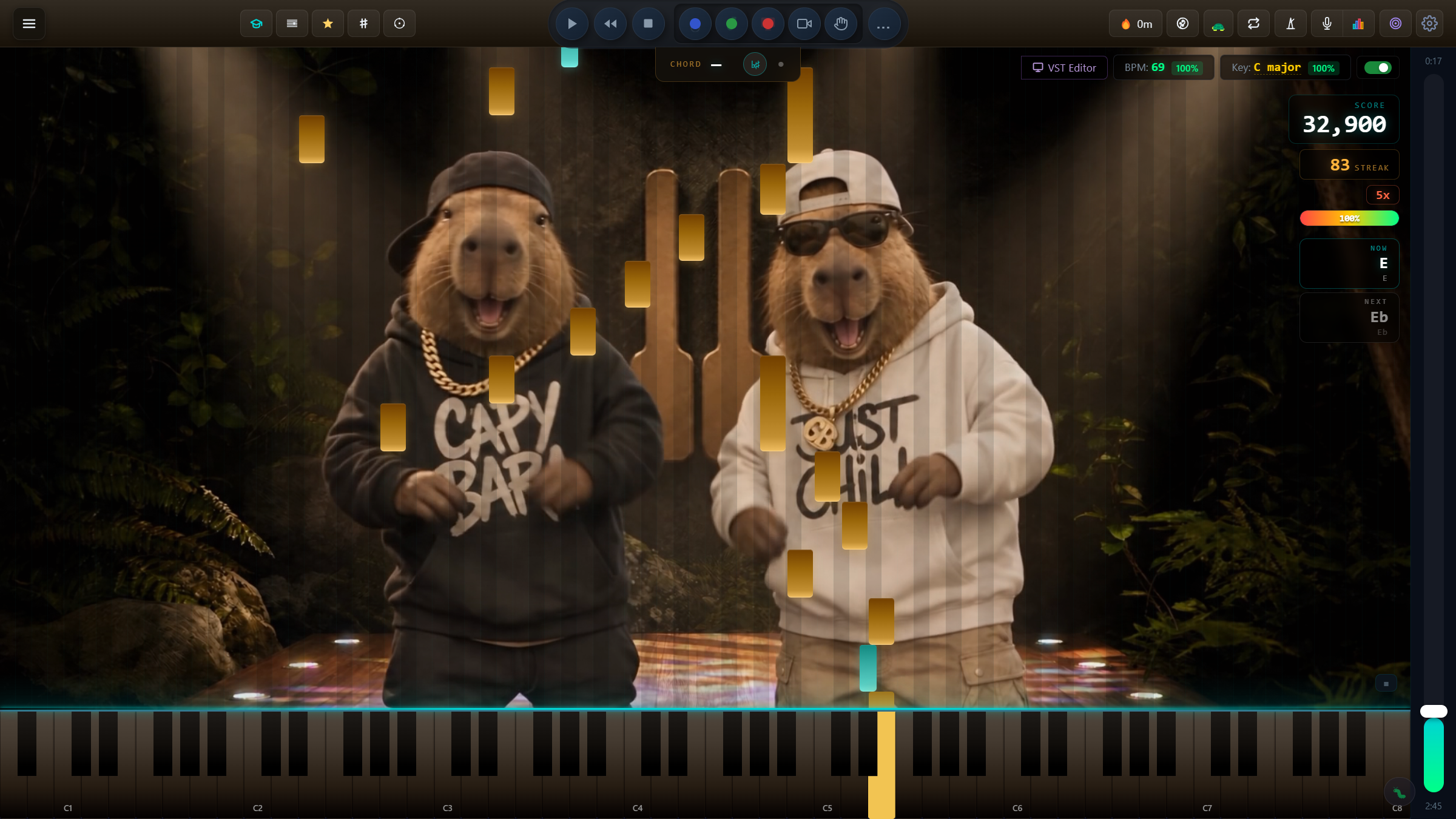Click the 0:17 elapsed time label

click(1433, 61)
